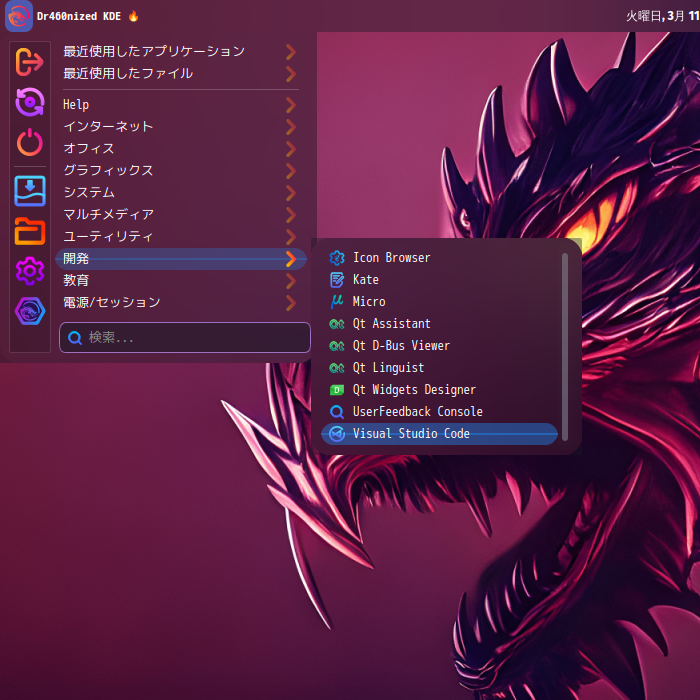Open the オフィス menu category

(181, 149)
